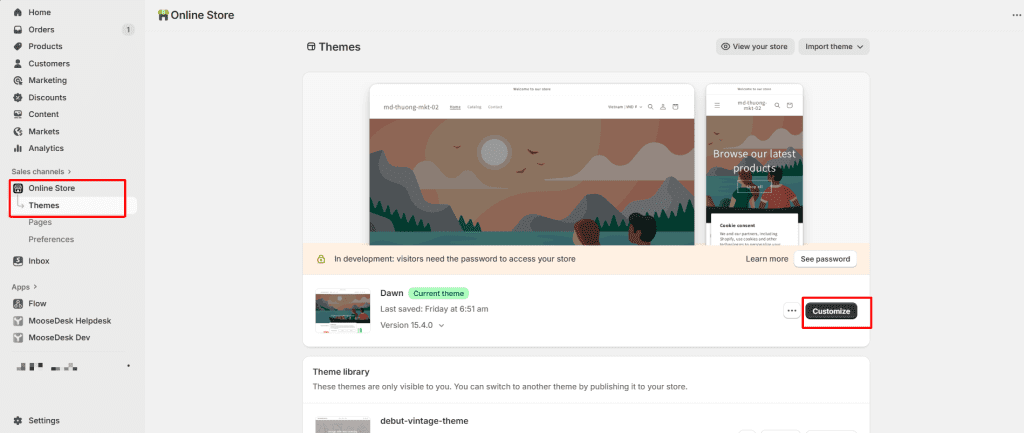Click the Online Store header icon

coord(163,15)
